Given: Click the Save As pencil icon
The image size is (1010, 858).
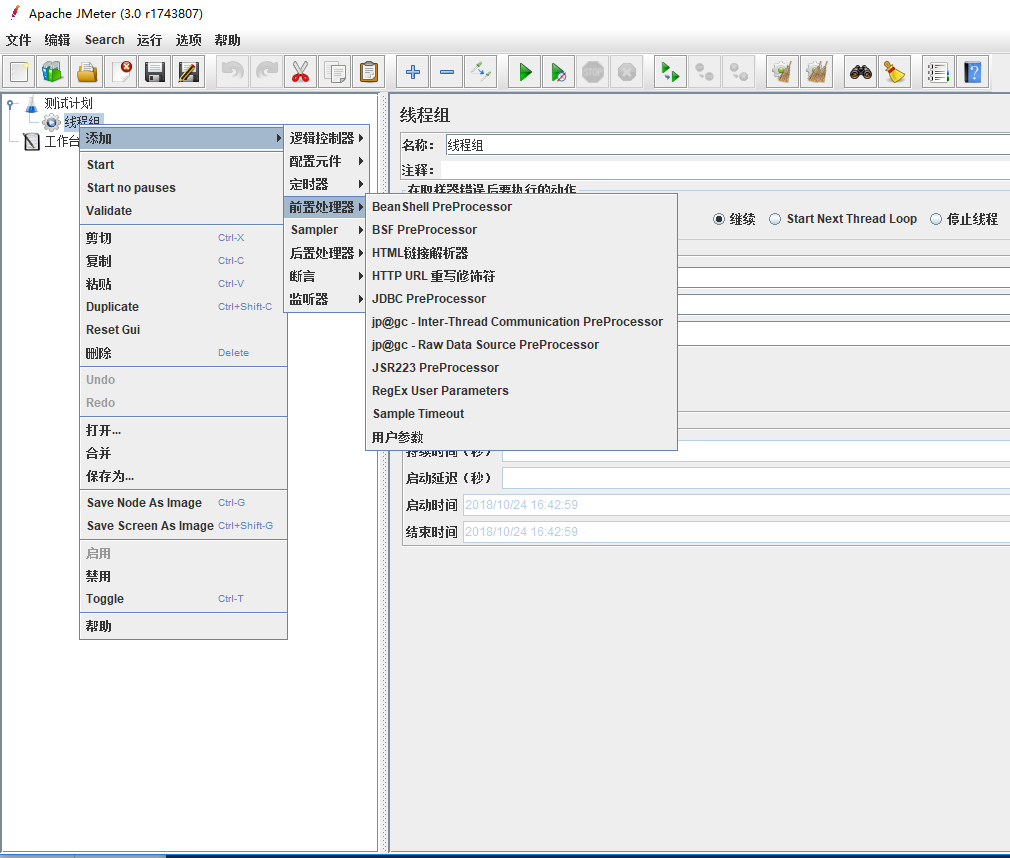Looking at the screenshot, I should click(x=189, y=72).
